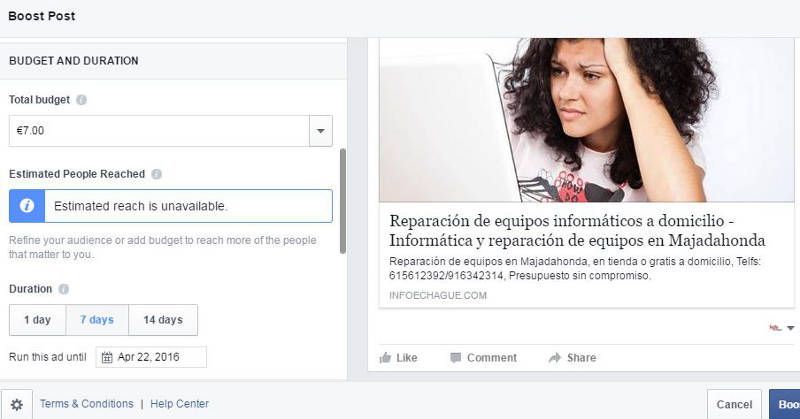Click the Comment speech bubble icon
The width and height of the screenshot is (800, 419).
pos(455,358)
